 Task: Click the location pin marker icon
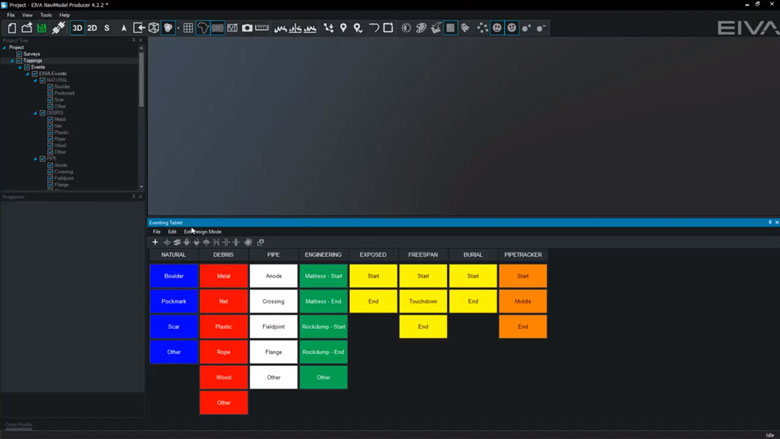343,28
